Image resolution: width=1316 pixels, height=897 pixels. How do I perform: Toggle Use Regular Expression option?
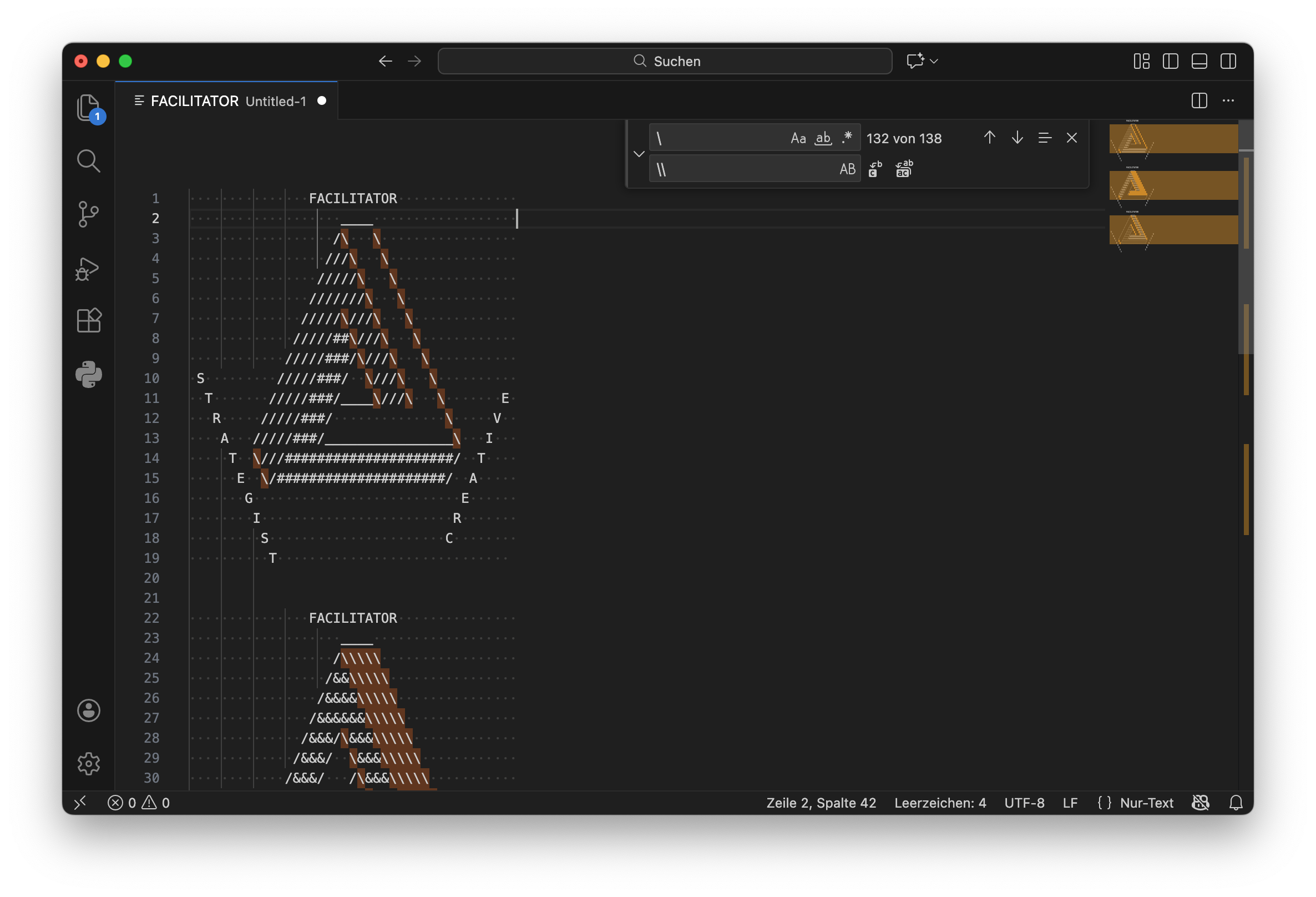847,138
